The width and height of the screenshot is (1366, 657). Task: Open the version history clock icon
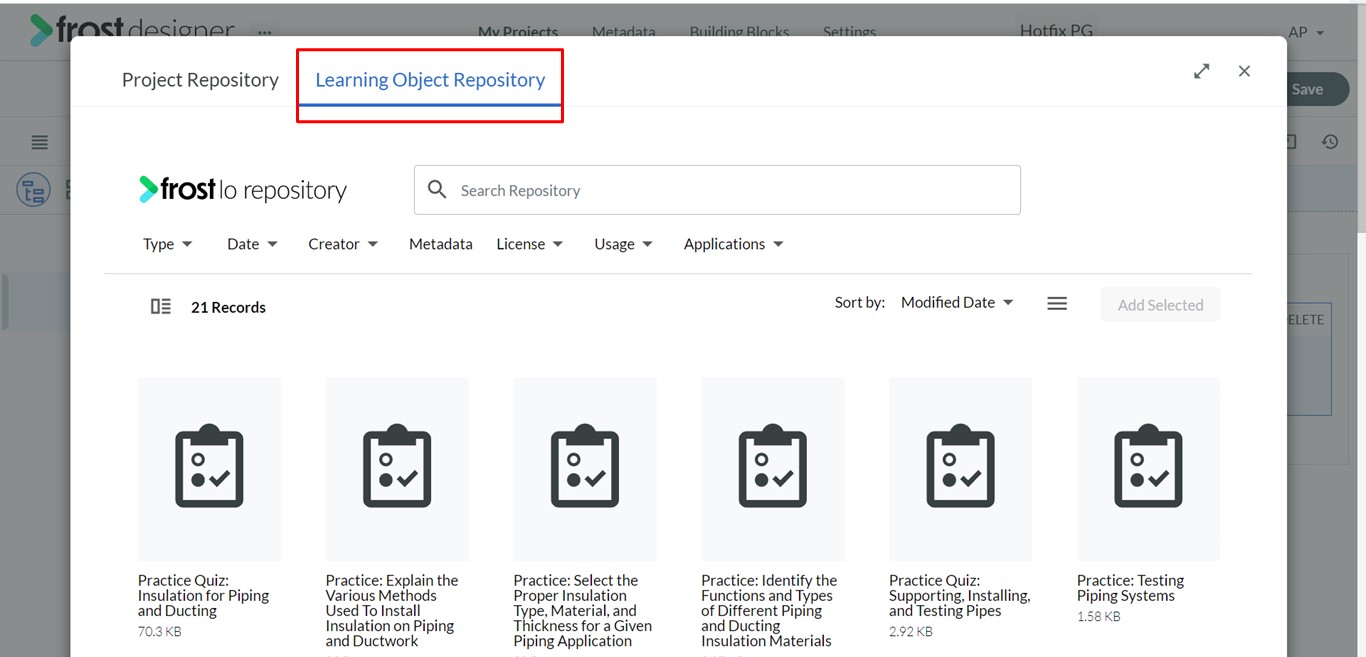pos(1329,142)
